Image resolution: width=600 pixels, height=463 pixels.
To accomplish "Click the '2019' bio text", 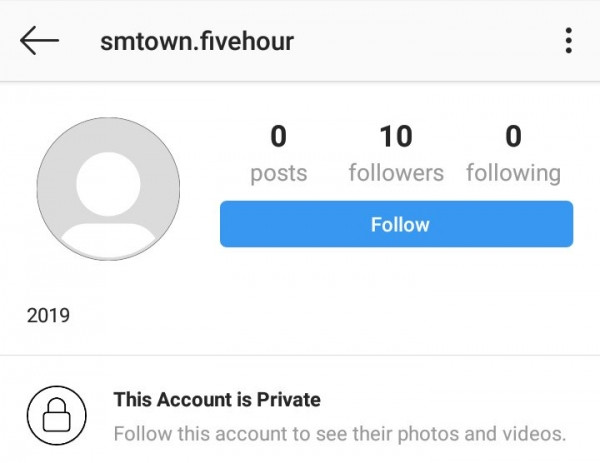I will coord(48,316).
